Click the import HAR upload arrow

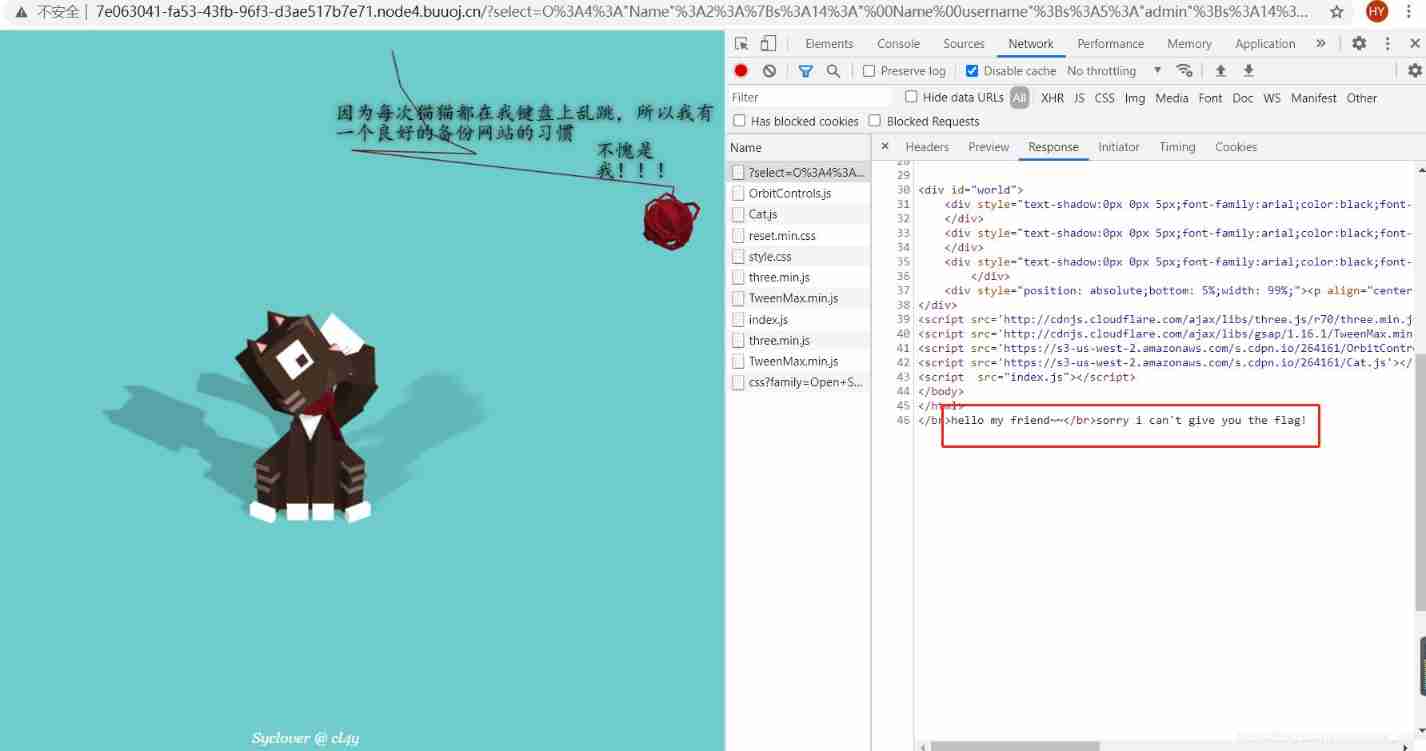tap(1220, 71)
